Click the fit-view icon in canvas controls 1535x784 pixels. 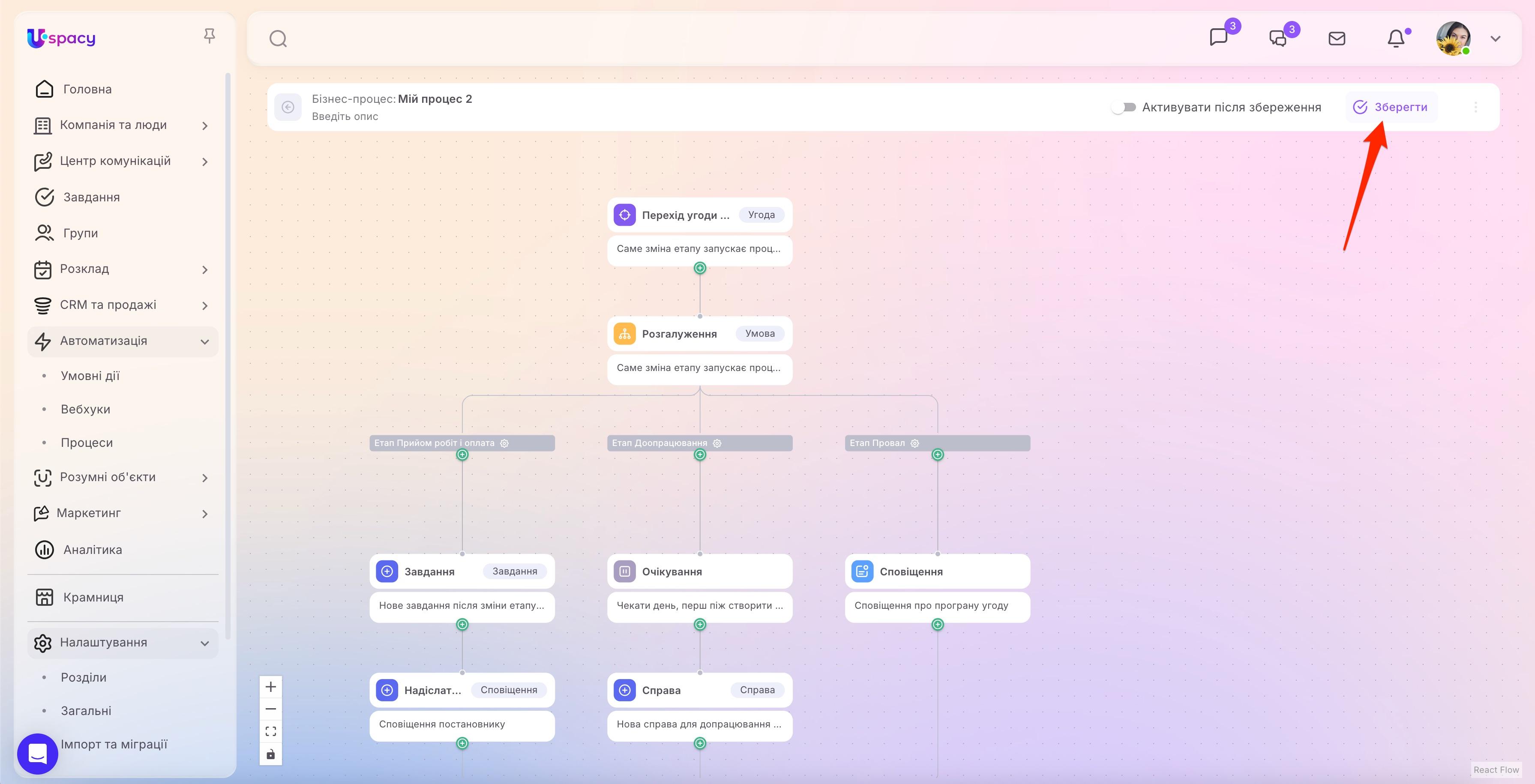pyautogui.click(x=270, y=731)
